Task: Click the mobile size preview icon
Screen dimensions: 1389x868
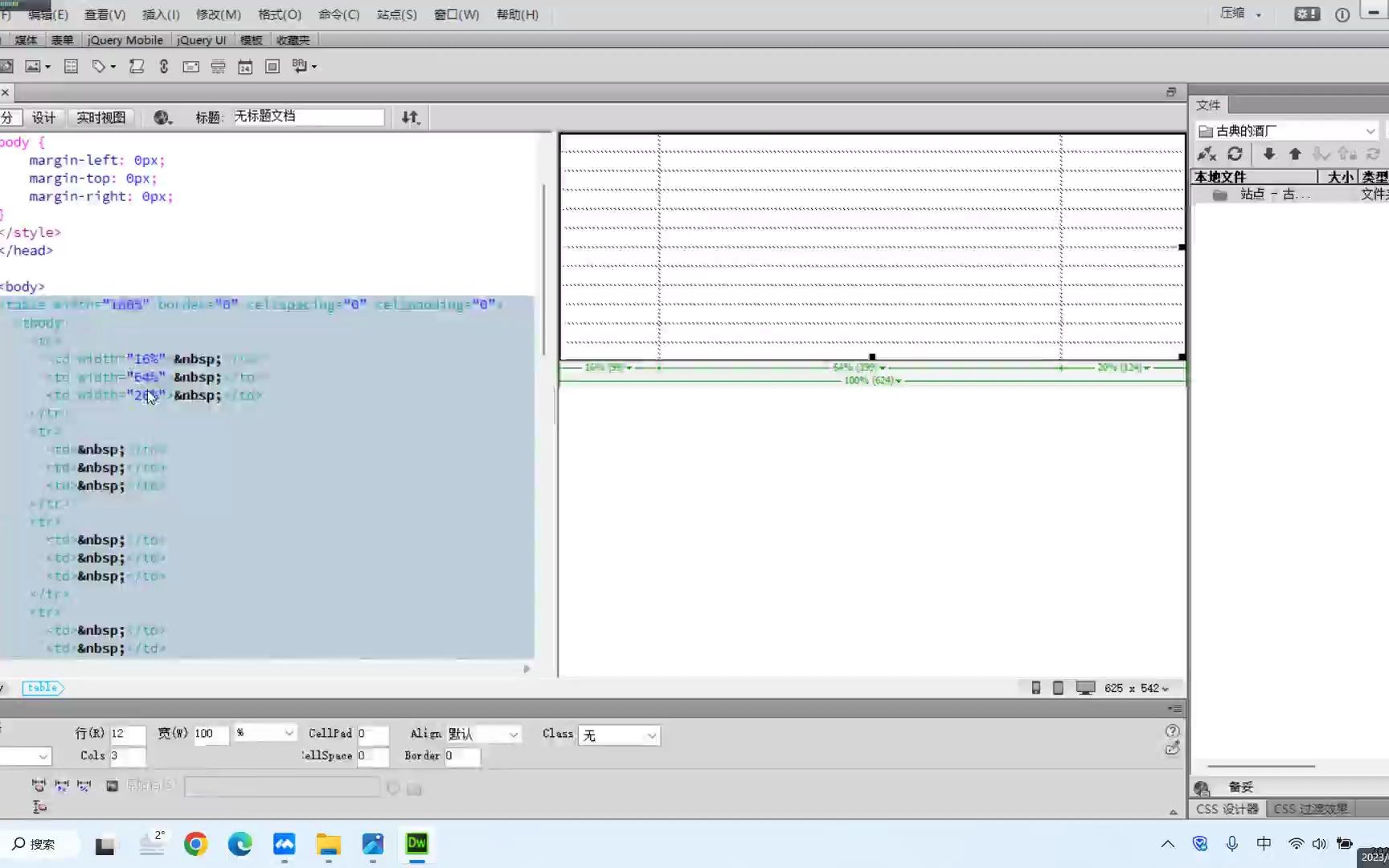Action: [1036, 688]
